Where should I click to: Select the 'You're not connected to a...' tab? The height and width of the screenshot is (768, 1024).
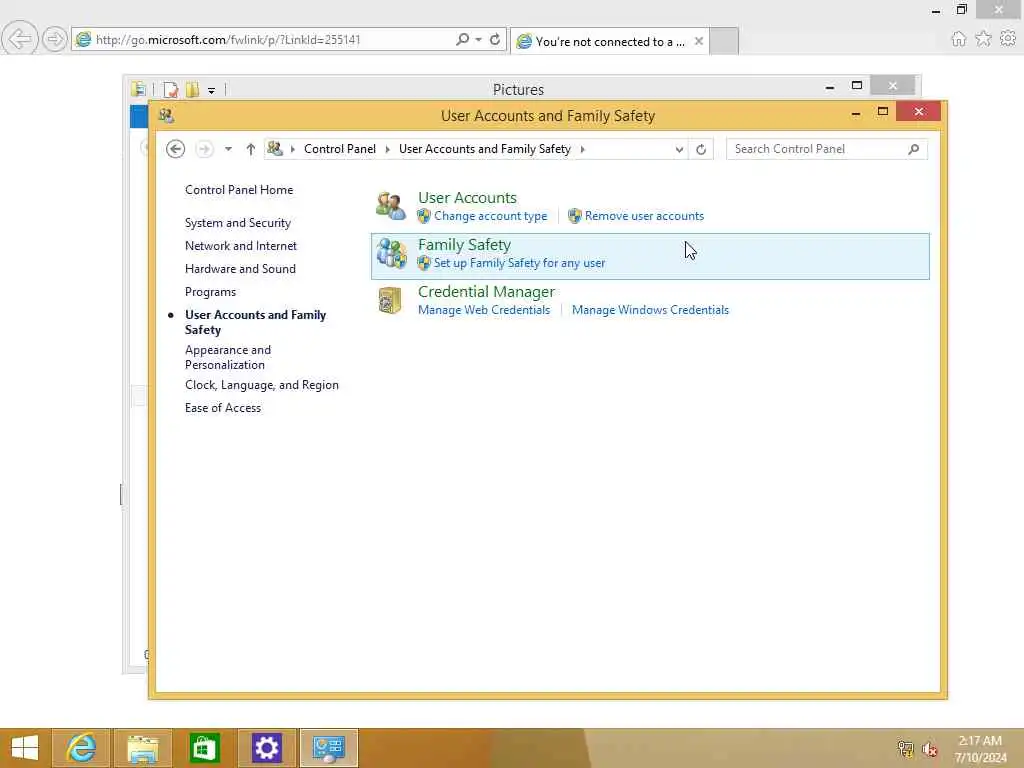(610, 41)
